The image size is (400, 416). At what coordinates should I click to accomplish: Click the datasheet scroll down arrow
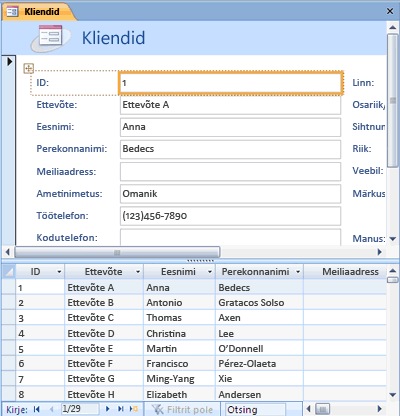[393, 395]
